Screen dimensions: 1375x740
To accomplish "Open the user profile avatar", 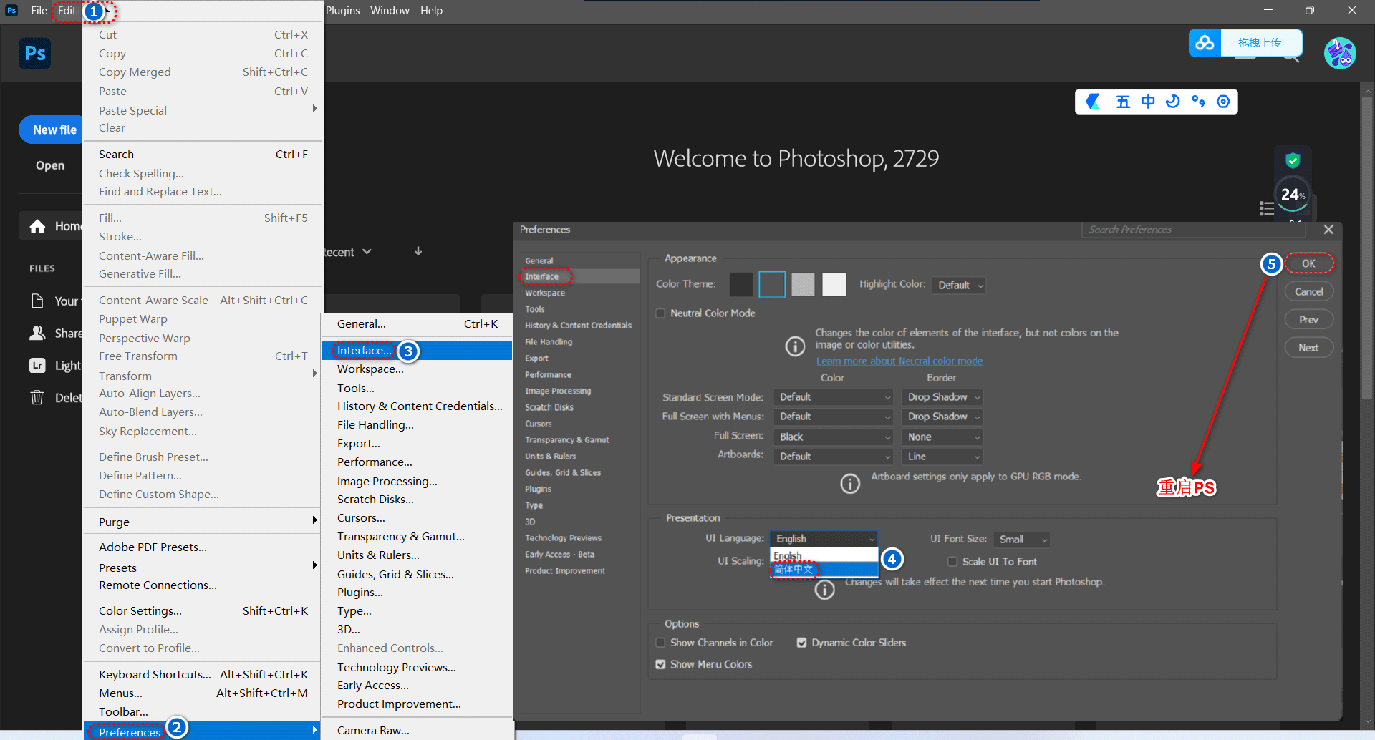I will pyautogui.click(x=1340, y=53).
